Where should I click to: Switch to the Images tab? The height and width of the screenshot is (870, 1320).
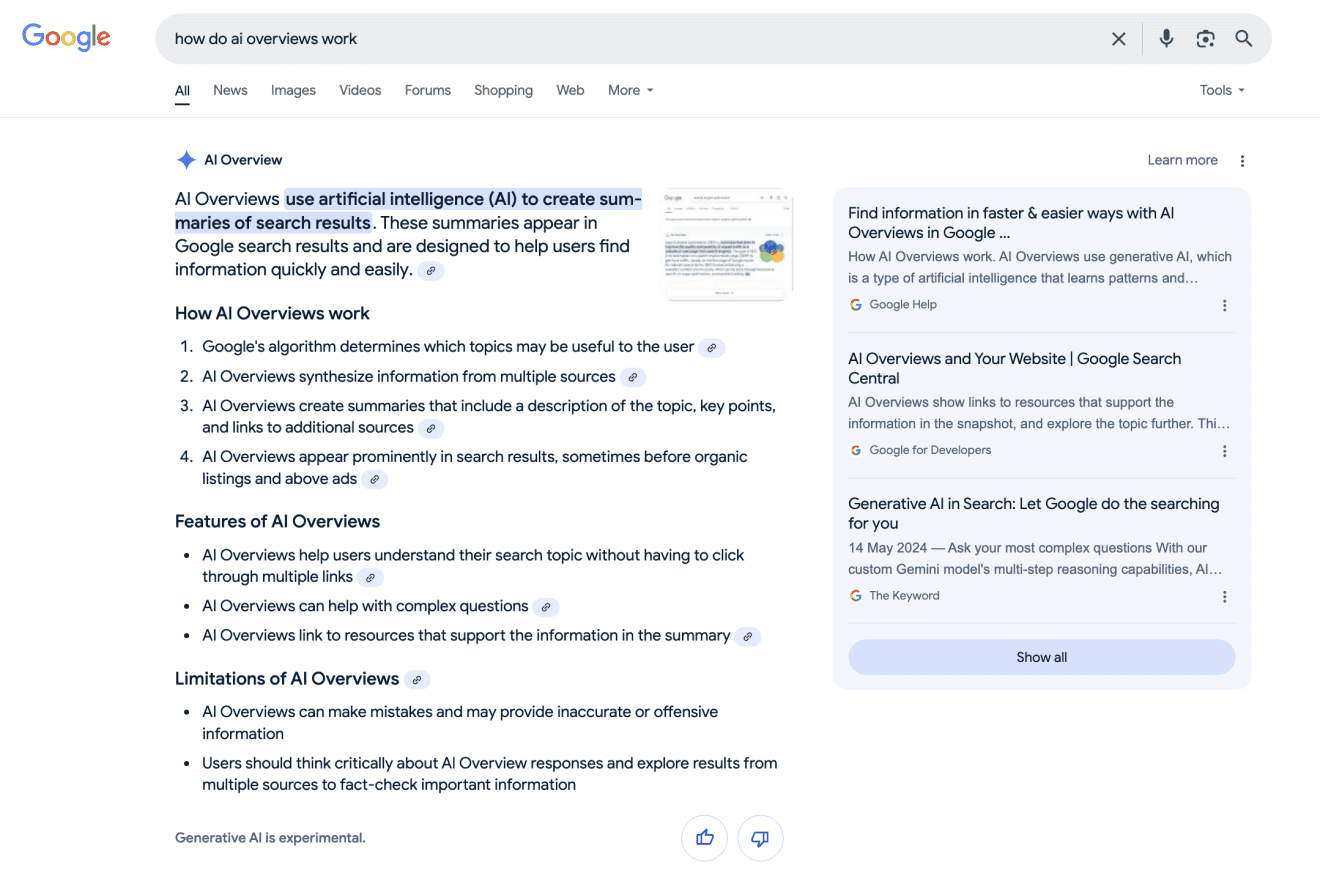[293, 90]
